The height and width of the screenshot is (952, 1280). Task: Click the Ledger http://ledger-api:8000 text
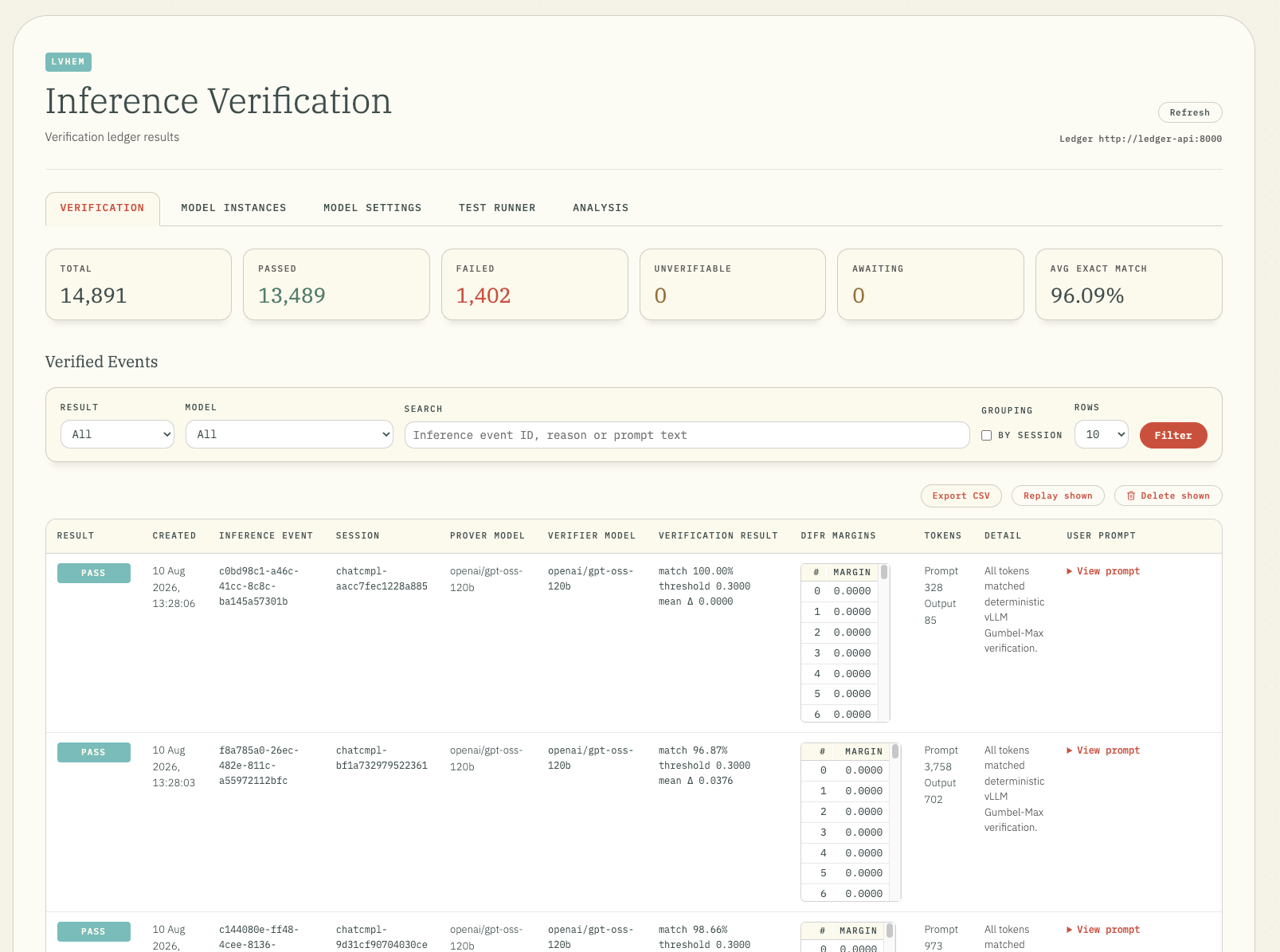click(x=1141, y=139)
